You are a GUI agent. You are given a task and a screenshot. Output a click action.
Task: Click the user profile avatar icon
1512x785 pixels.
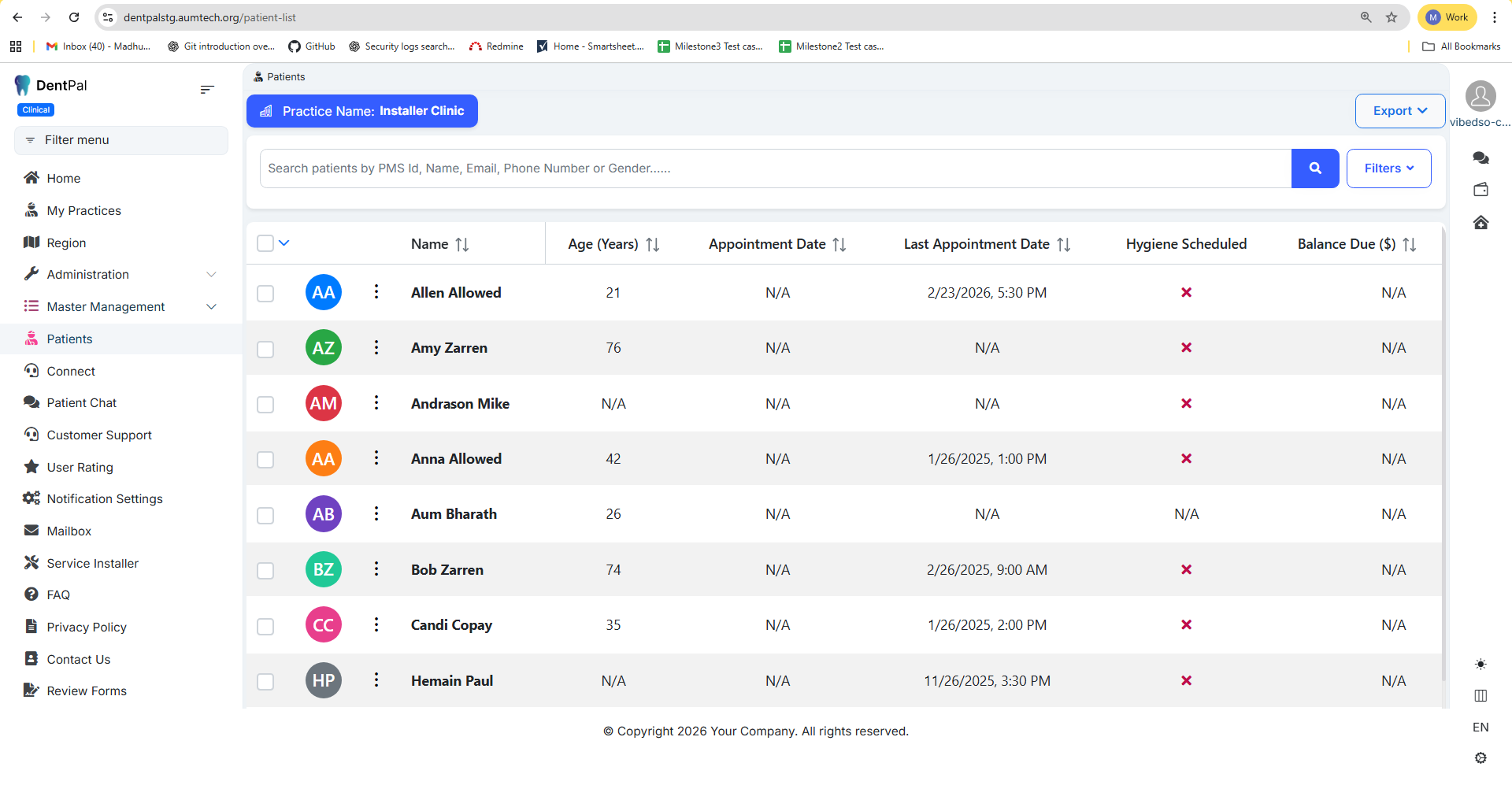tap(1480, 97)
